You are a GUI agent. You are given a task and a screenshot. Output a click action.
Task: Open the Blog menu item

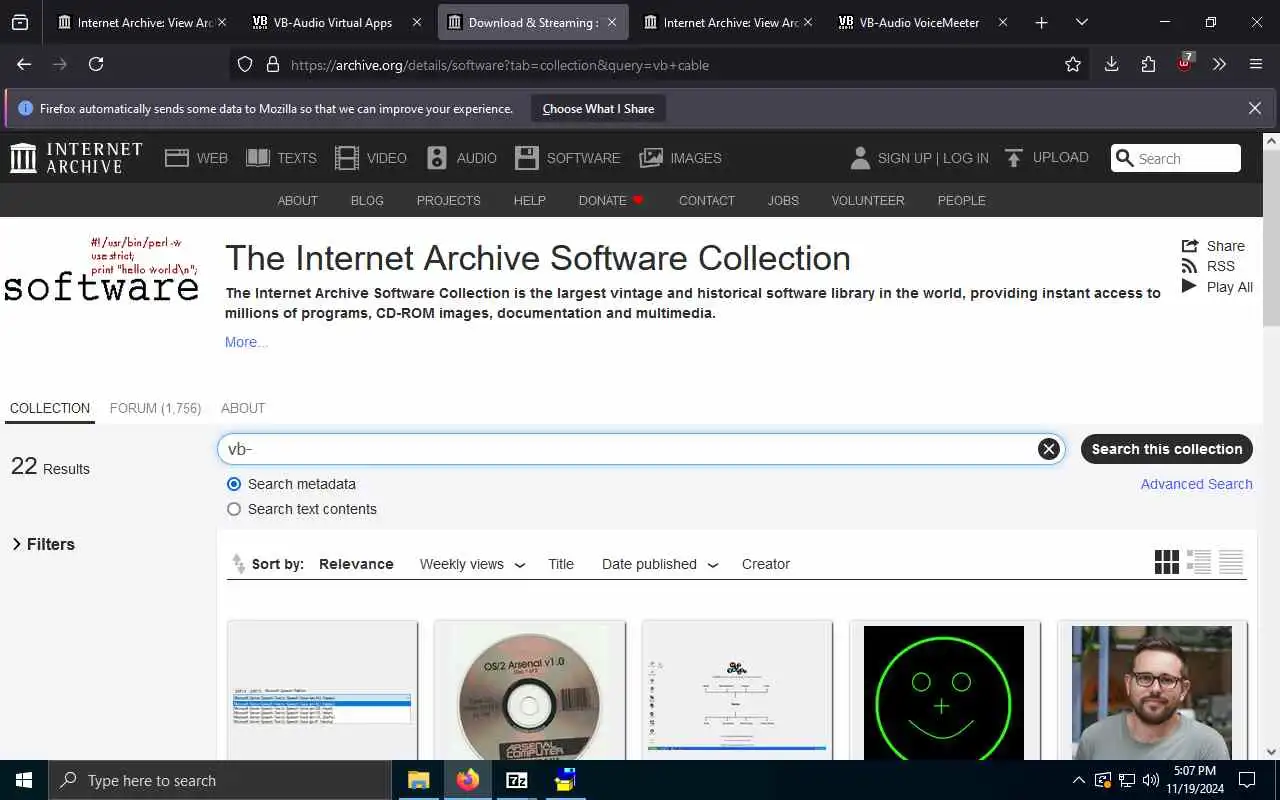click(367, 200)
